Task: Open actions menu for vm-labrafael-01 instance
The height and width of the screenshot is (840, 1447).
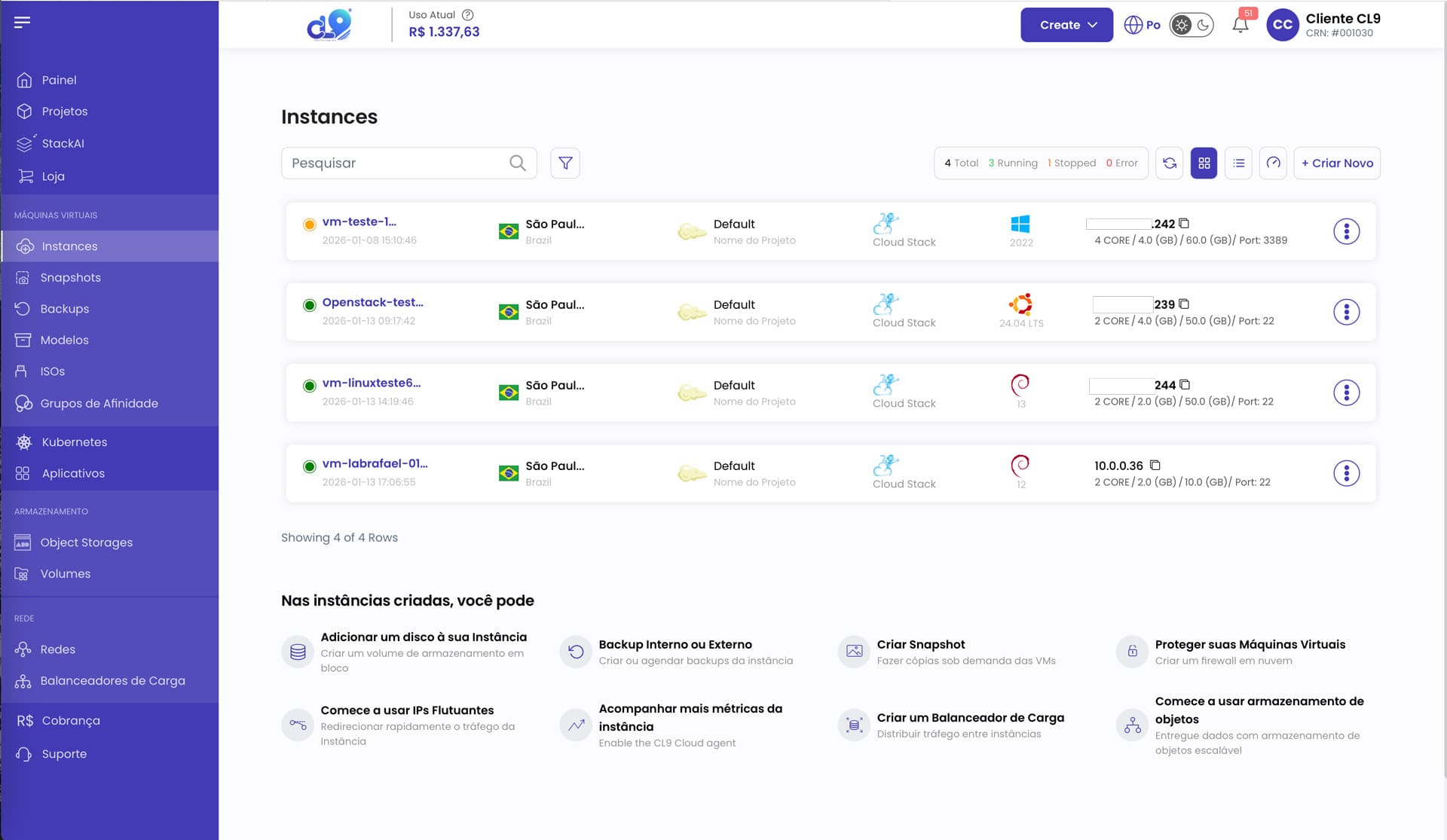Action: coord(1346,473)
